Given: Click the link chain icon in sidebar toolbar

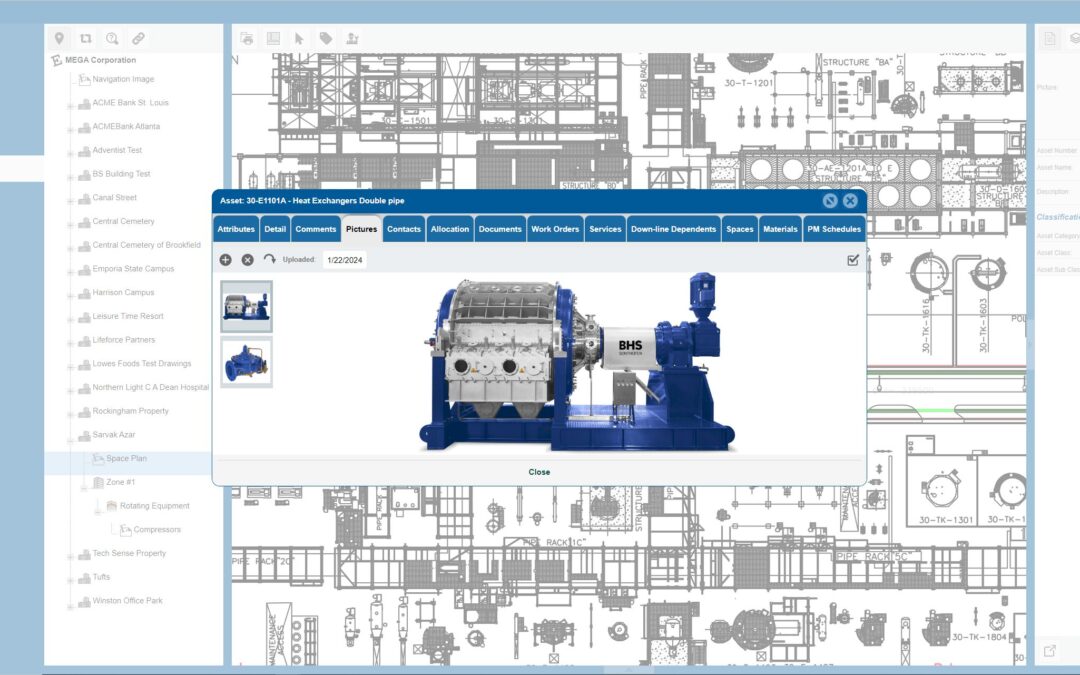Looking at the screenshot, I should click(x=138, y=39).
